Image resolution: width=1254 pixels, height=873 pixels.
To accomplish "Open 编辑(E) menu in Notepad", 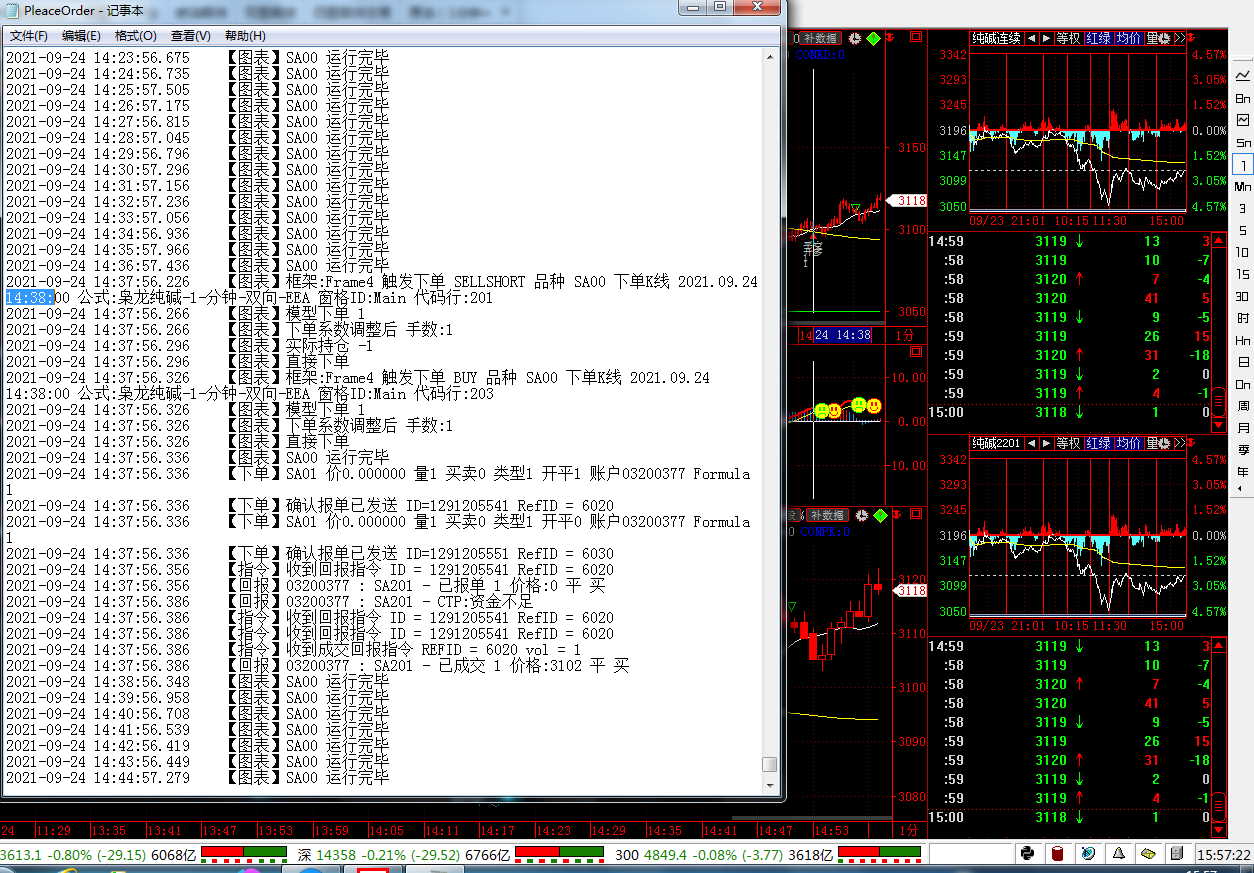I will (x=81, y=36).
